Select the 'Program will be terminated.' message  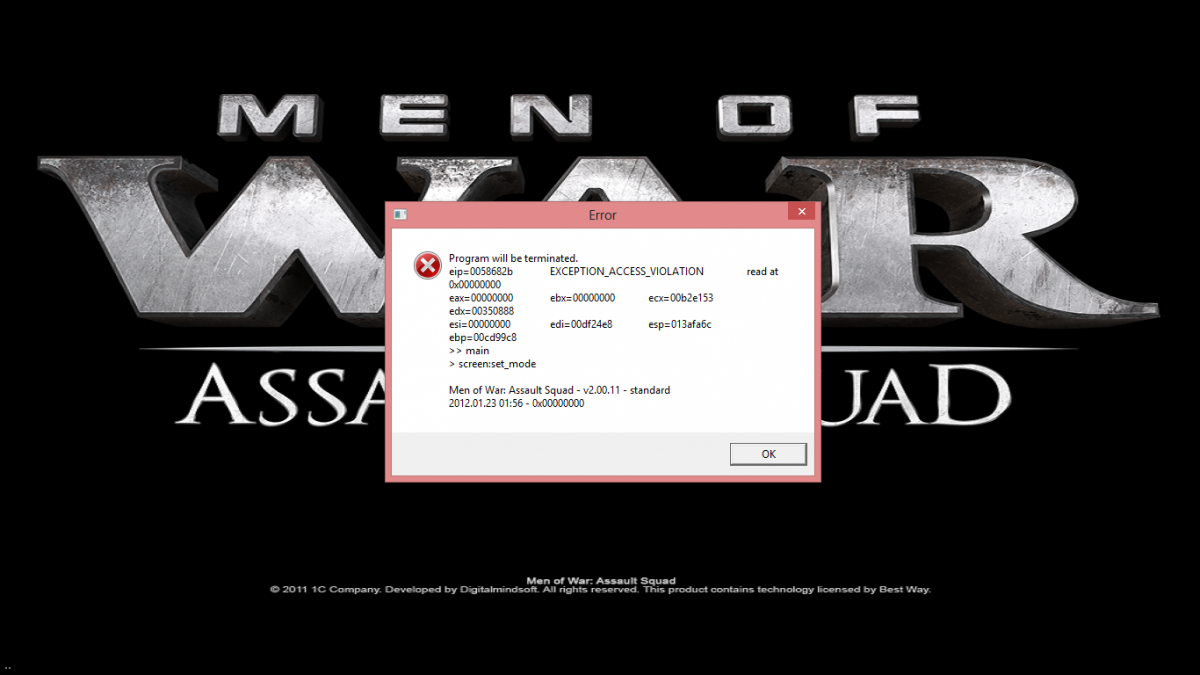point(513,259)
